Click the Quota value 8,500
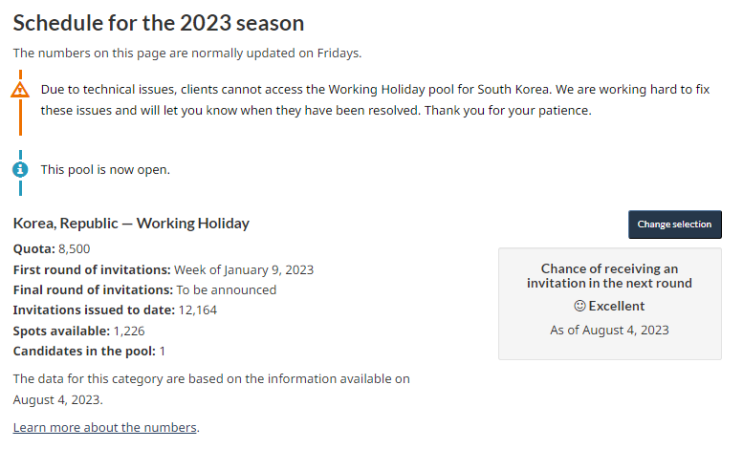This screenshot has width=743, height=449. (x=75, y=249)
